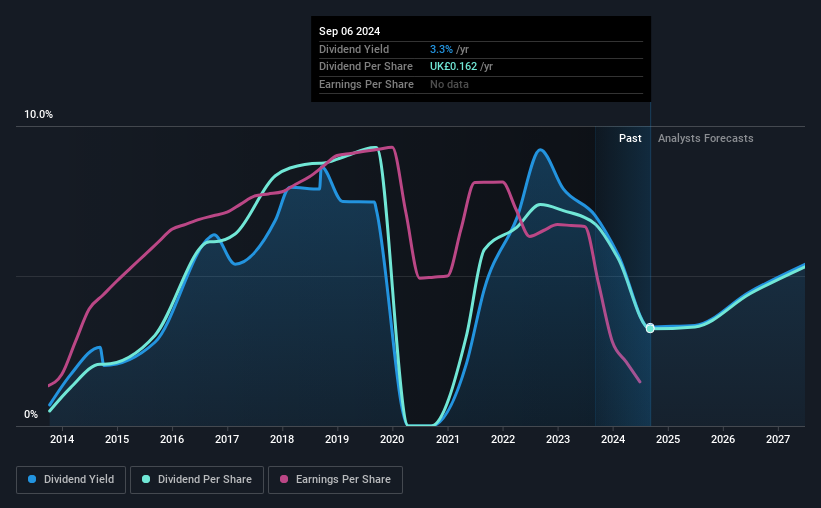Click the 2025 x-axis label

[x=668, y=439]
